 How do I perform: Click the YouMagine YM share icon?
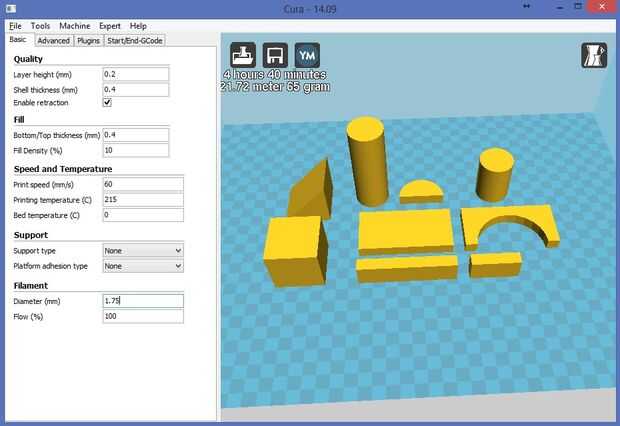(307, 55)
